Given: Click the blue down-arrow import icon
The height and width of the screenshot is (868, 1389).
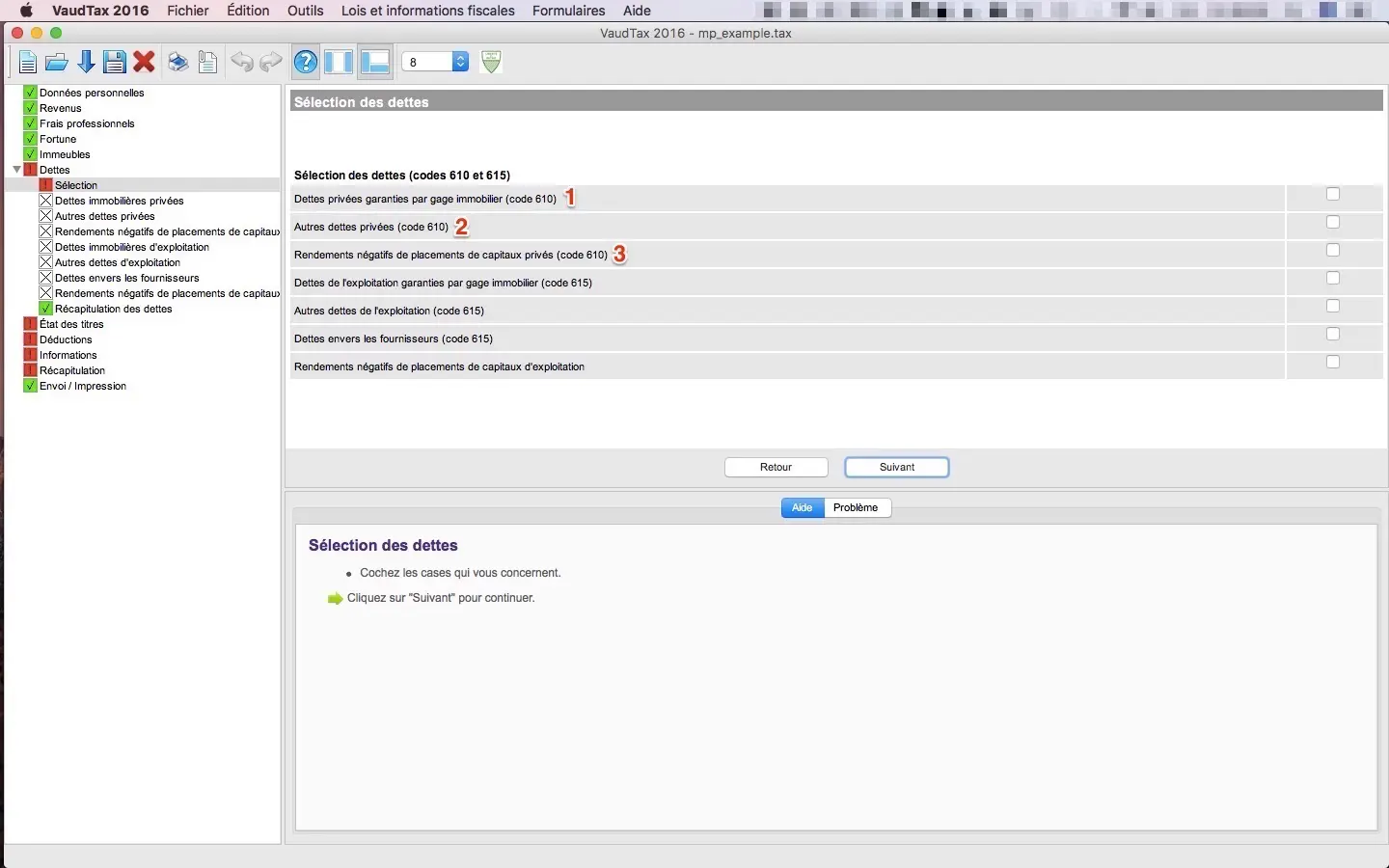Looking at the screenshot, I should tap(86, 63).
